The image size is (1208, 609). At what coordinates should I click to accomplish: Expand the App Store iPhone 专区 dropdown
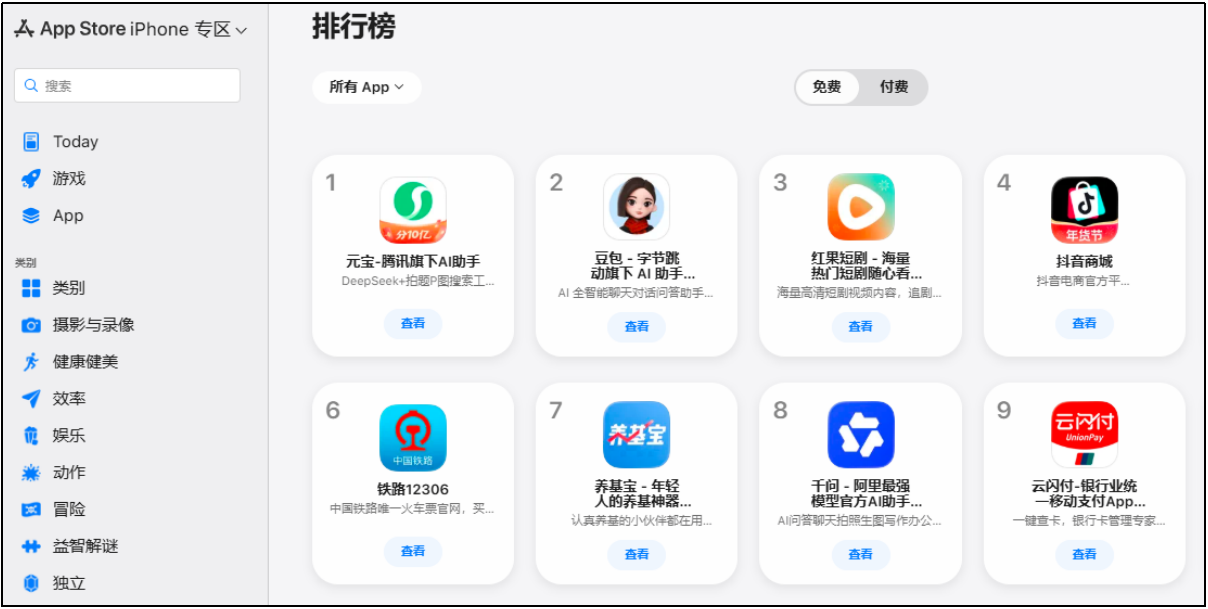point(131,29)
